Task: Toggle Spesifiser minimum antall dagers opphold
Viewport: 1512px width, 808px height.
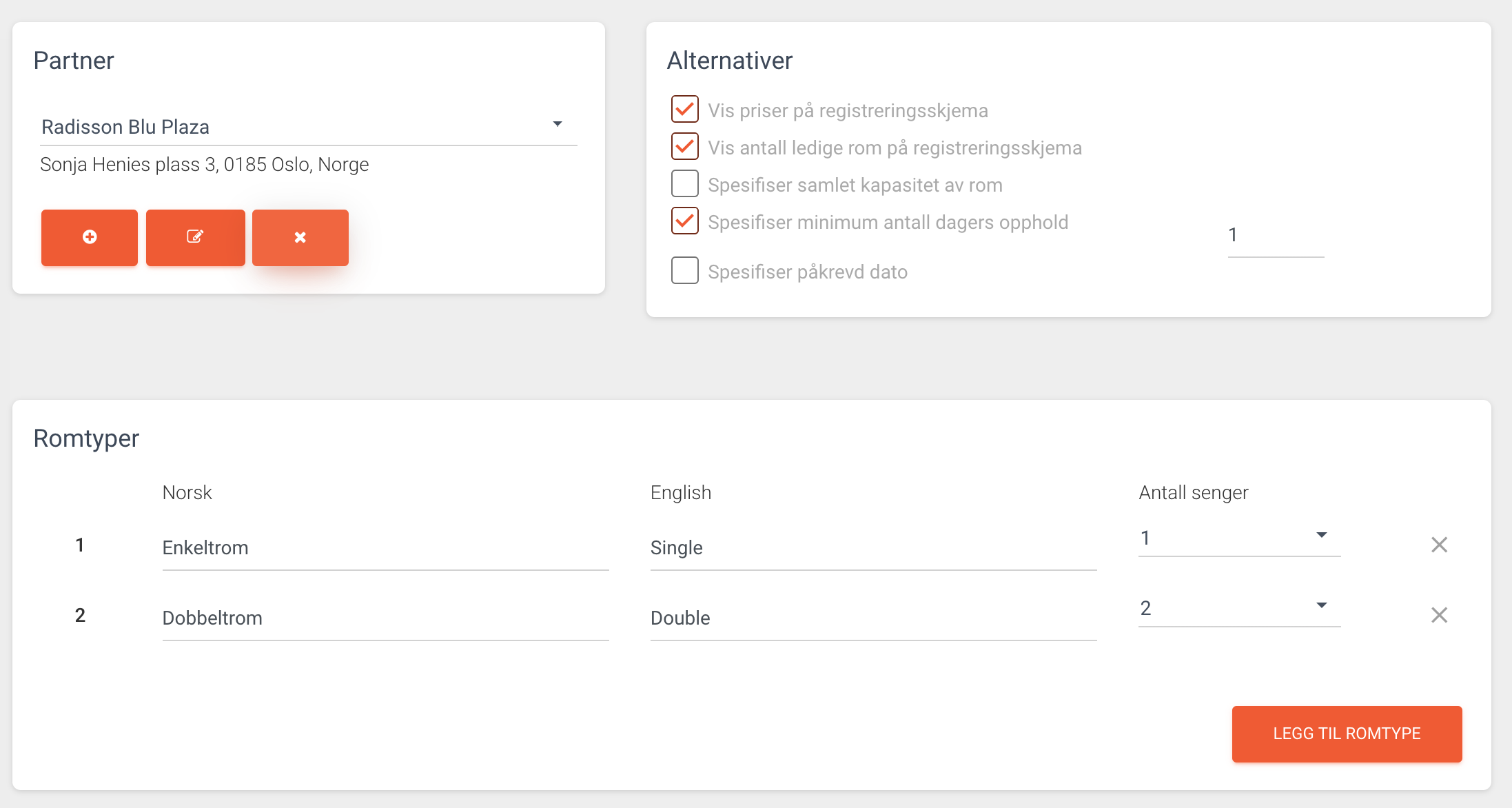Action: [685, 221]
